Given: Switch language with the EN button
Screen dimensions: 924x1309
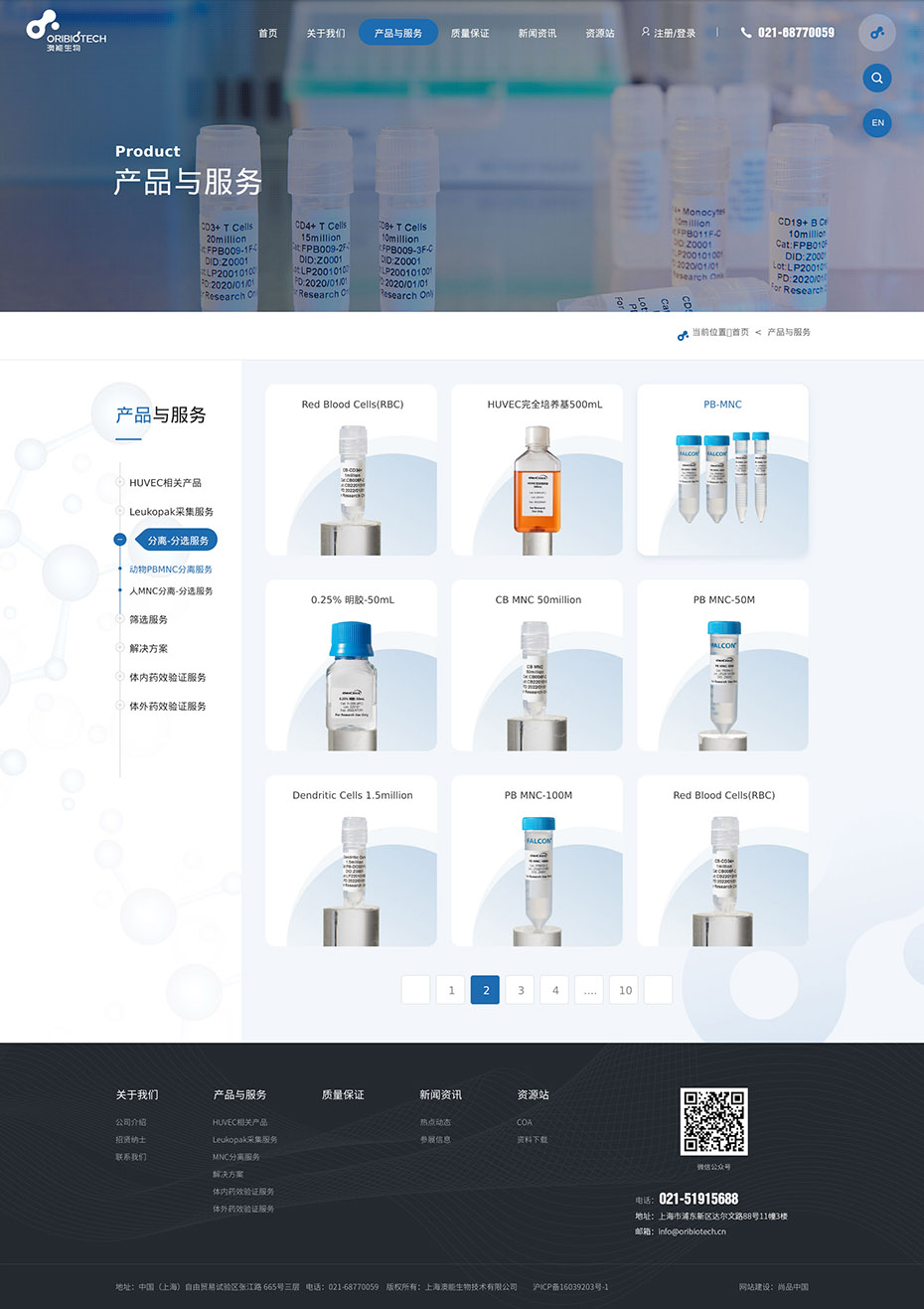Looking at the screenshot, I should pyautogui.click(x=877, y=123).
